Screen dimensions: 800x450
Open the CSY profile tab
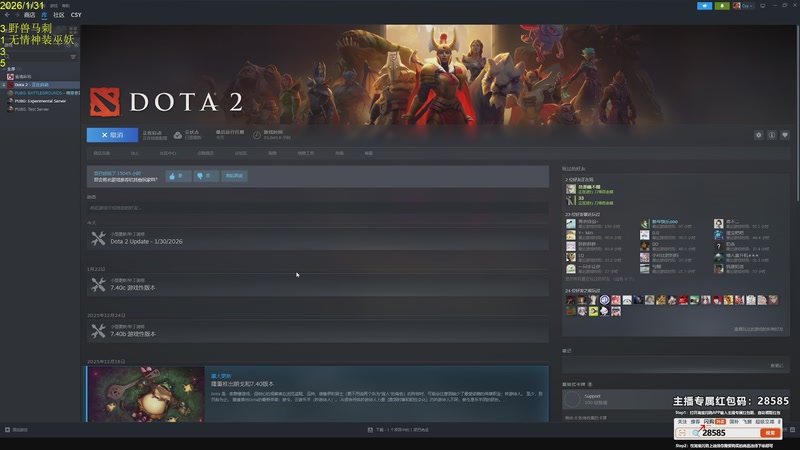click(x=76, y=15)
